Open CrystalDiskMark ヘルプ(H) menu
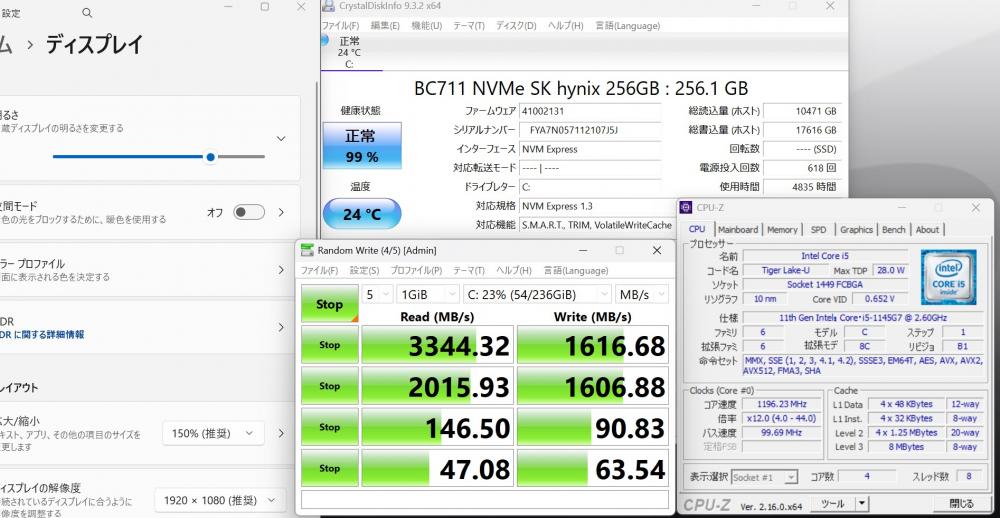The height and width of the screenshot is (518, 1000). [x=513, y=270]
